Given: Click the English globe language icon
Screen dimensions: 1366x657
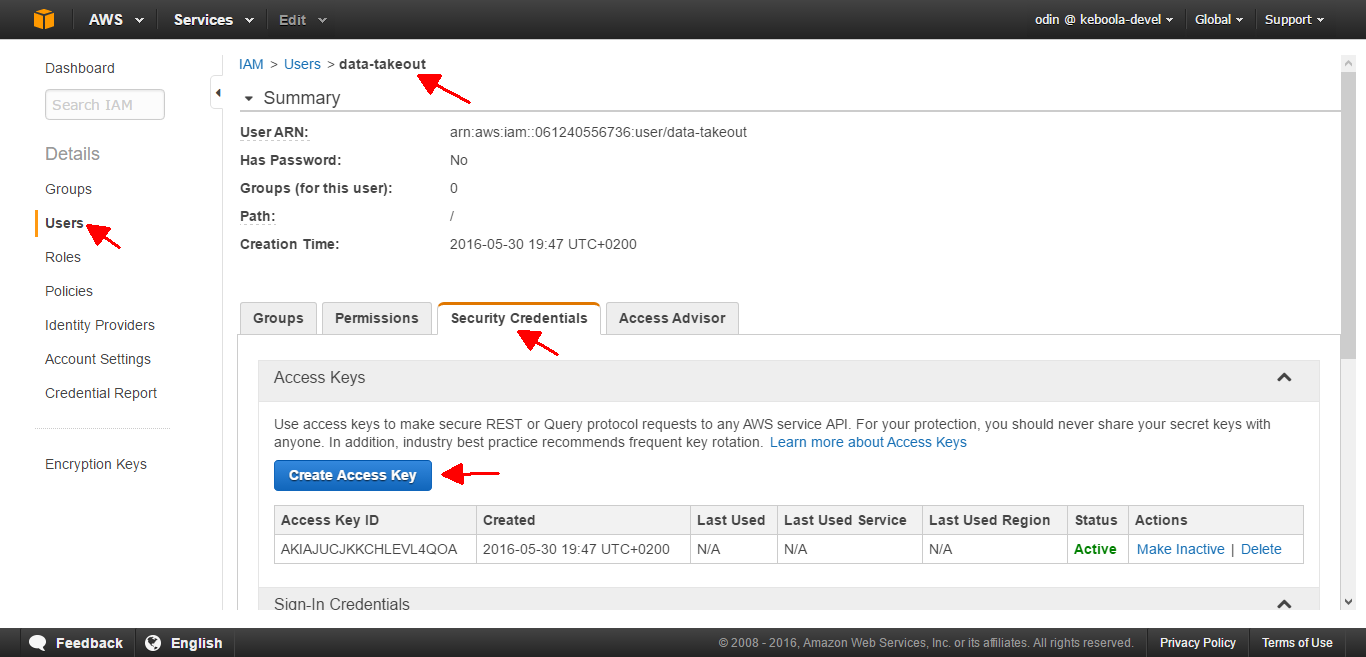Looking at the screenshot, I should coord(154,643).
